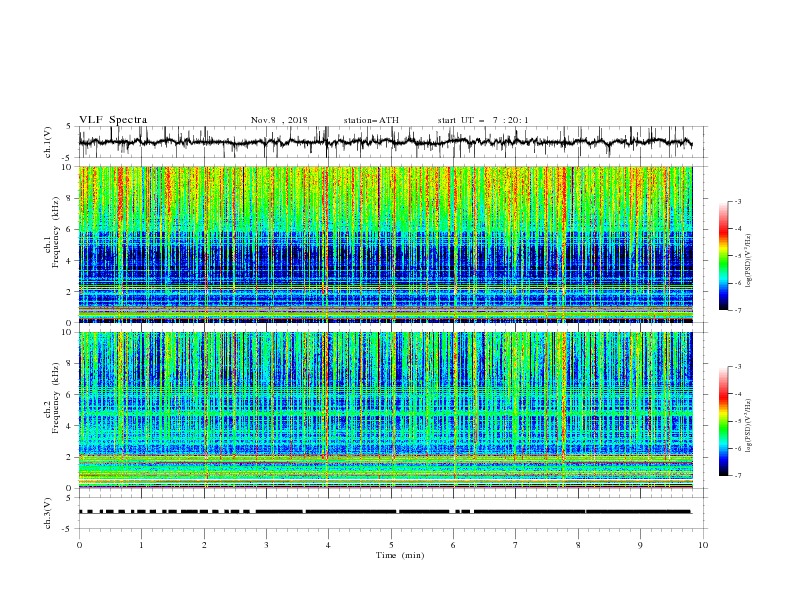This screenshot has width=792, height=612.
Task: Select the "start UT = 7 :20: 1" text
Action: coord(483,120)
